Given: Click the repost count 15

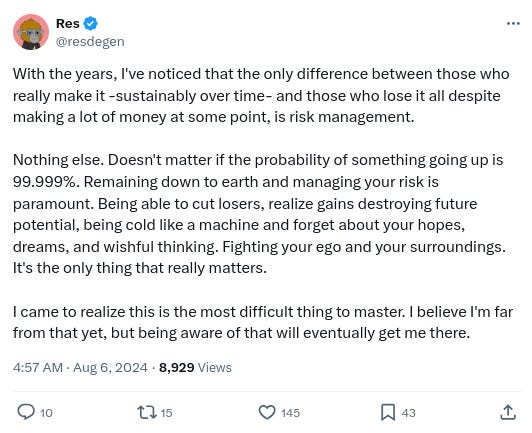Looking at the screenshot, I should point(166,413).
